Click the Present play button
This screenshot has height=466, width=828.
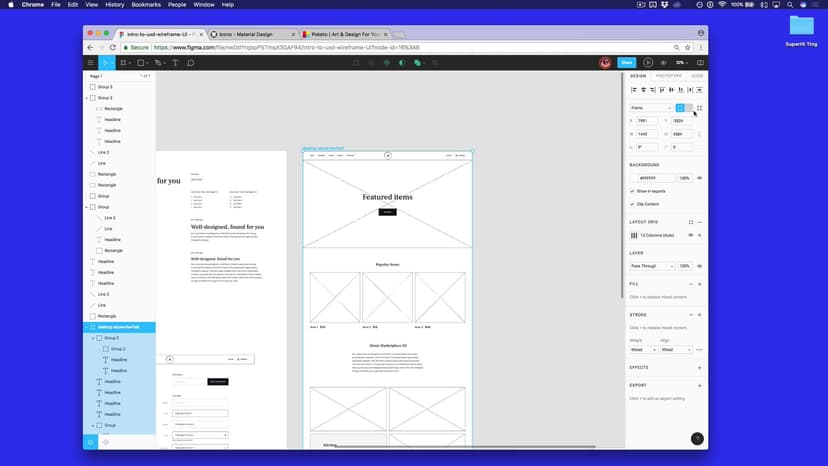(x=648, y=63)
